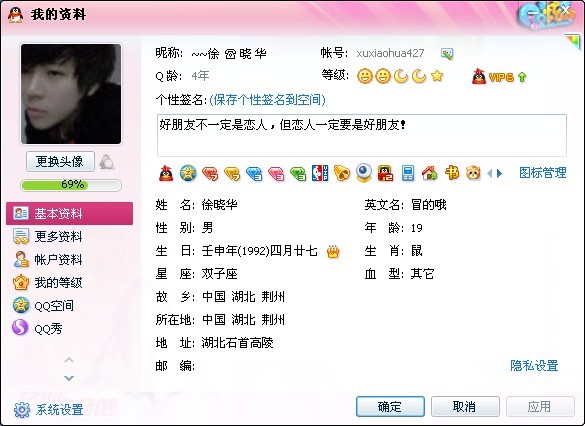
Task: Click the mobile phone icon in icon row
Action: pos(408,173)
